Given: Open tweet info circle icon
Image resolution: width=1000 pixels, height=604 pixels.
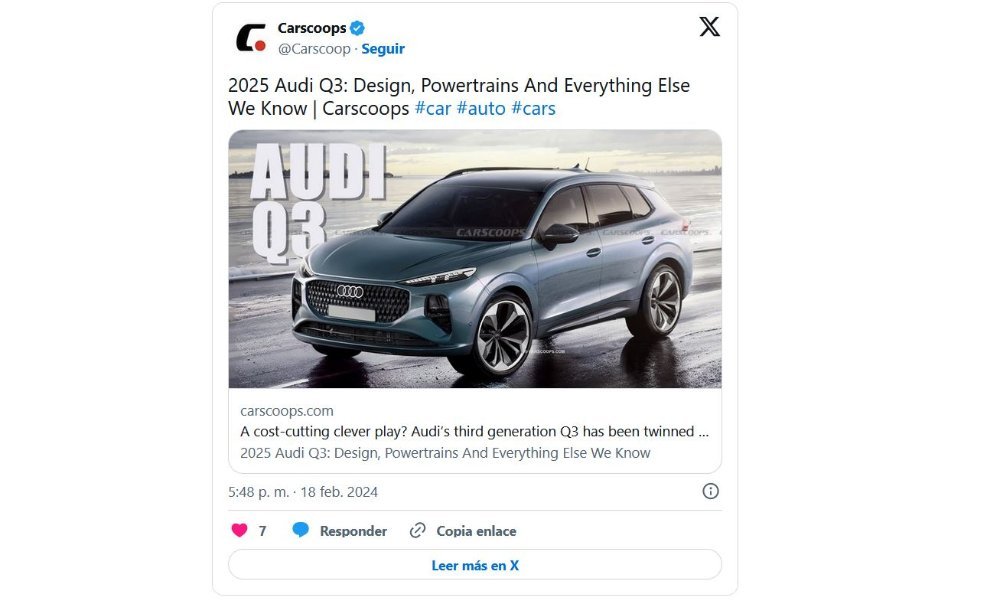Looking at the screenshot, I should pyautogui.click(x=710, y=491).
